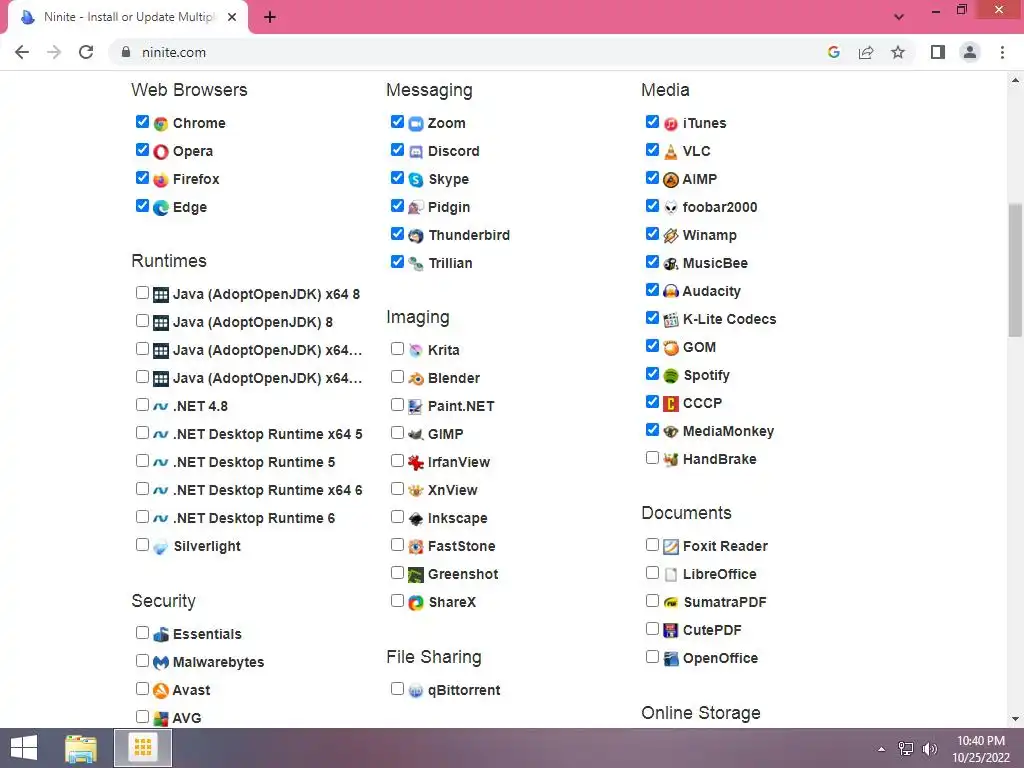Click the Google icon in address bar
This screenshot has width=1024, height=768.
pyautogui.click(x=834, y=52)
